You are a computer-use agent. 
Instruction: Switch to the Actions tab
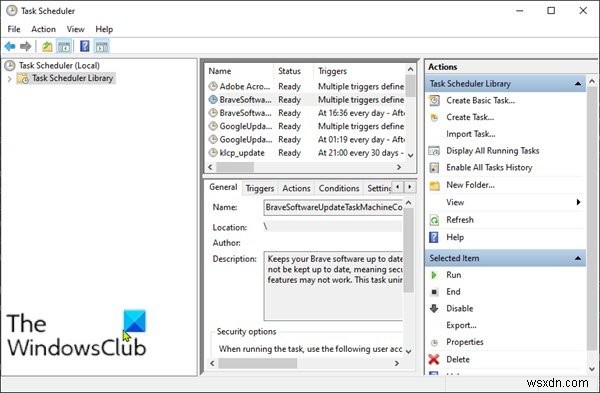[296, 188]
